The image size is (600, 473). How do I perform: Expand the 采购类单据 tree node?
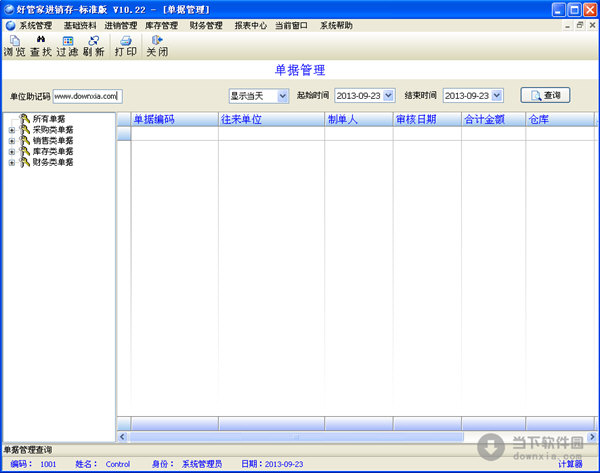(12, 130)
